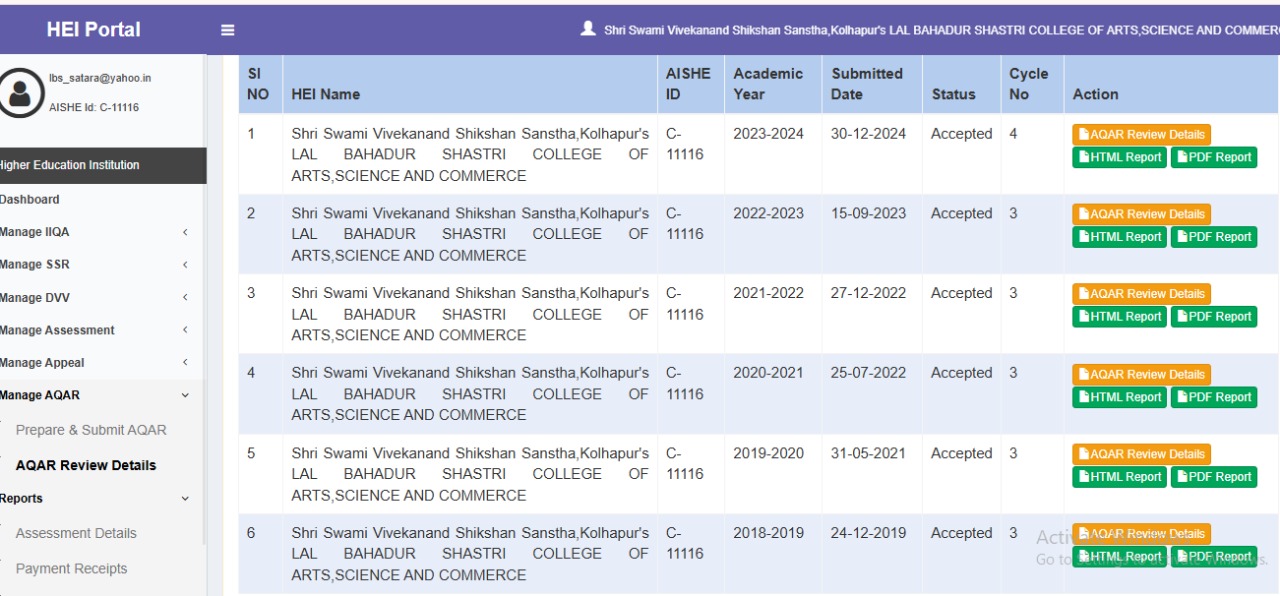Collapse the Reports section chevron
The height and width of the screenshot is (596, 1280).
coord(185,499)
